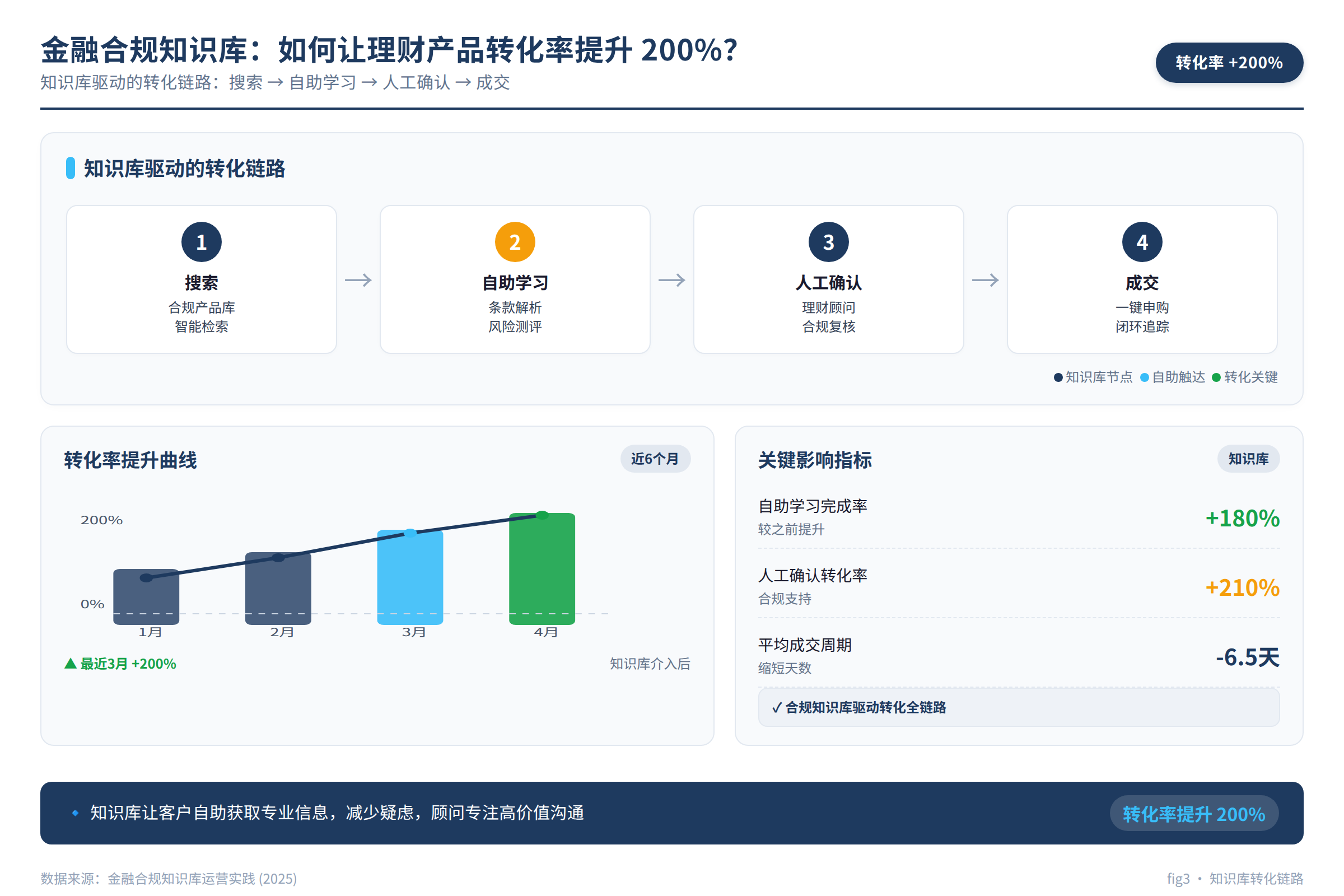Image resolution: width=1344 pixels, height=896 pixels.
Task: Click the green triangle next to 最近3月 +200%
Action: click(x=71, y=664)
